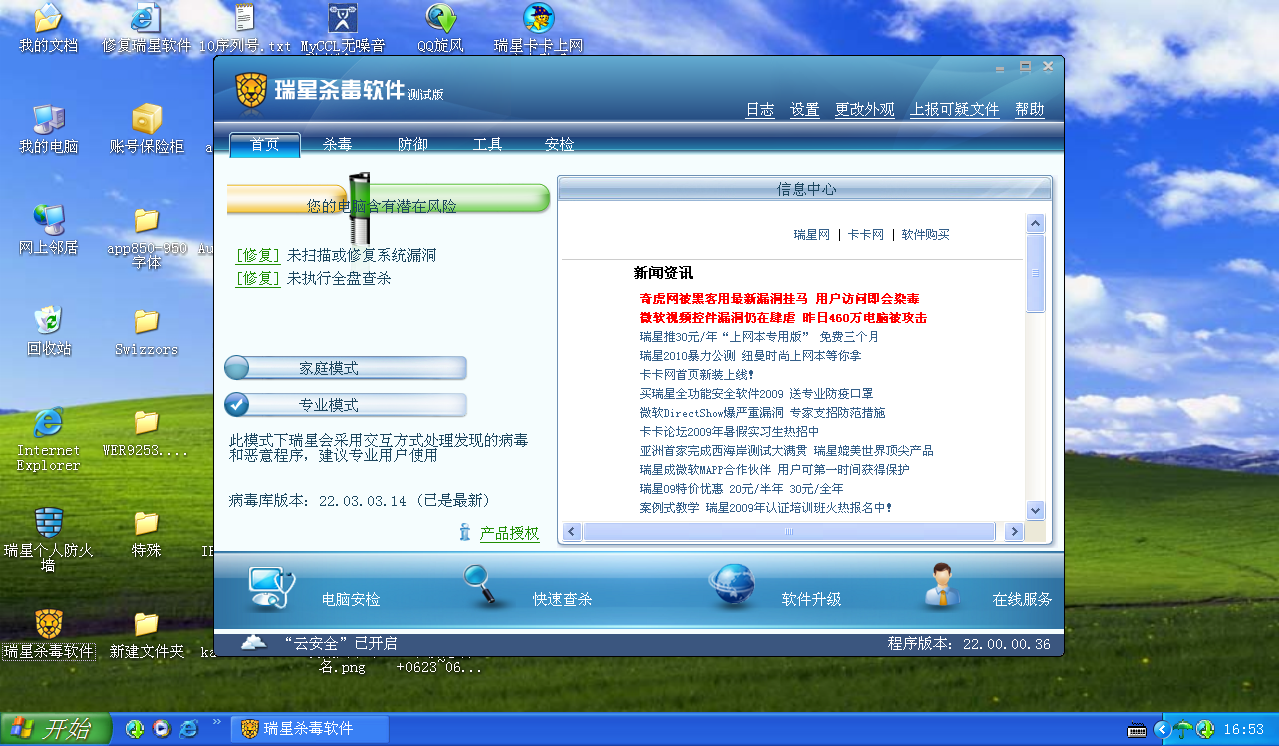This screenshot has width=1279, height=746.
Task: Click 修复 for 未执行全盘查杀
Action: coord(258,278)
